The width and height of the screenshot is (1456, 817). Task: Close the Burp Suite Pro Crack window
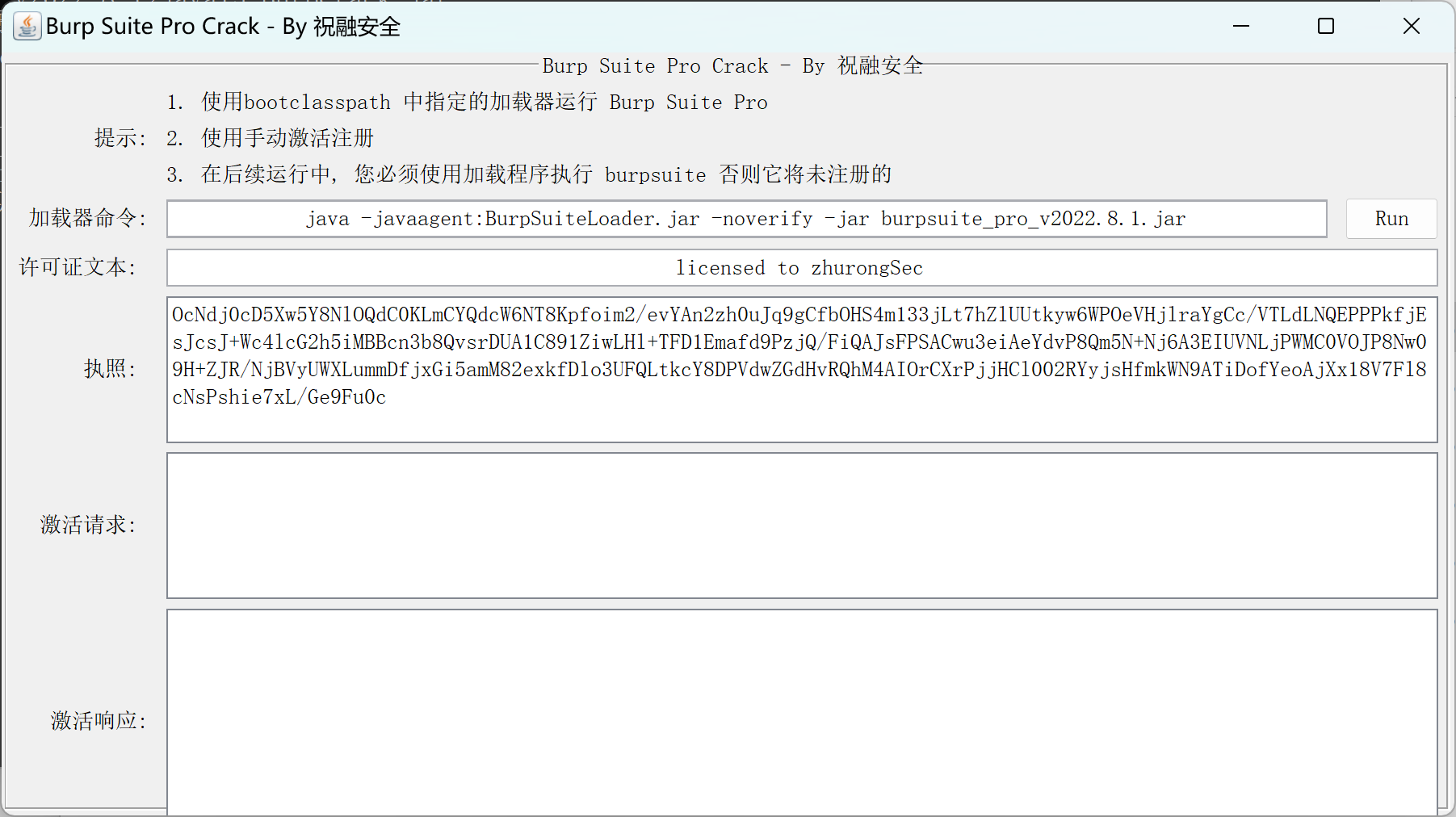coord(1412,26)
